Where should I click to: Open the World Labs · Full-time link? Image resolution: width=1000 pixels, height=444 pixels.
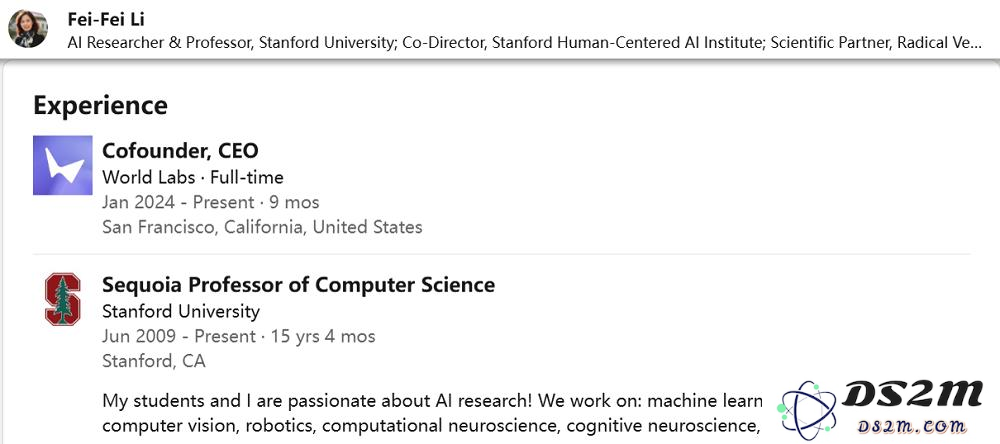(193, 177)
